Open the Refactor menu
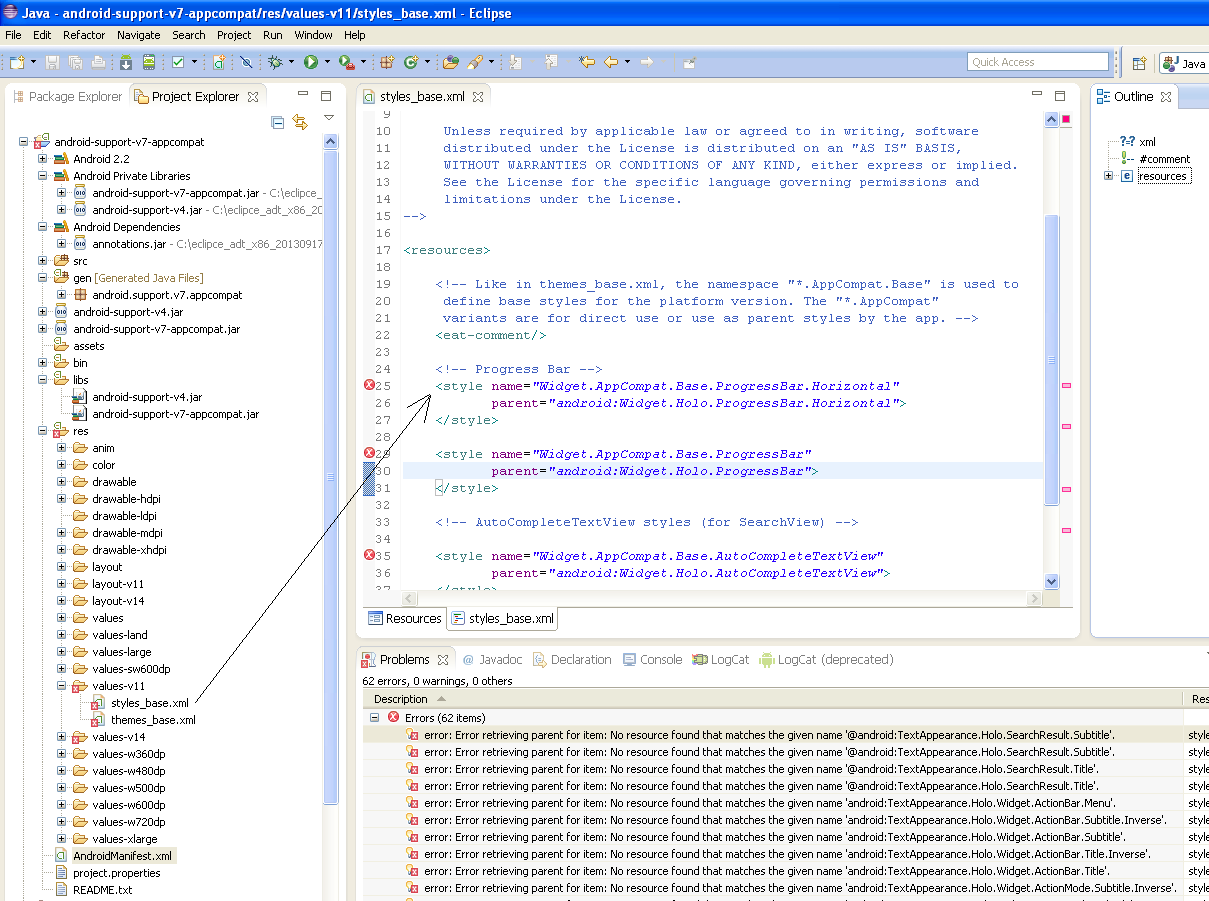The height and width of the screenshot is (901, 1209). point(84,35)
